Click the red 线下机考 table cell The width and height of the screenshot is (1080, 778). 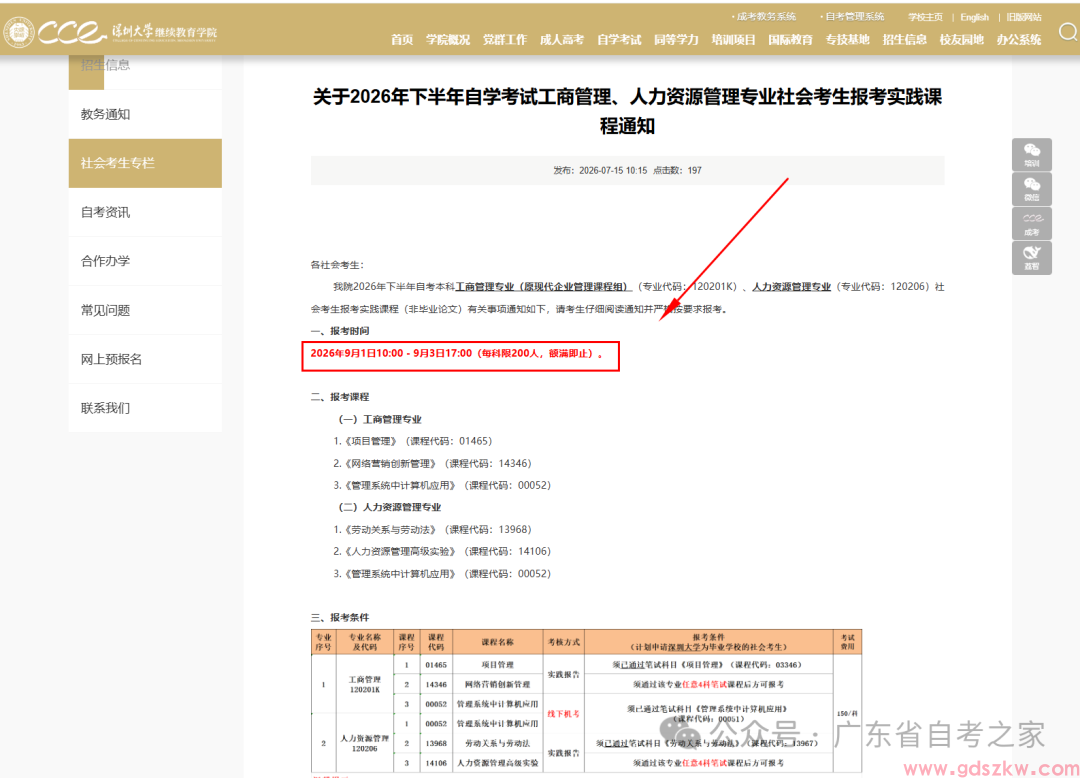point(563,714)
